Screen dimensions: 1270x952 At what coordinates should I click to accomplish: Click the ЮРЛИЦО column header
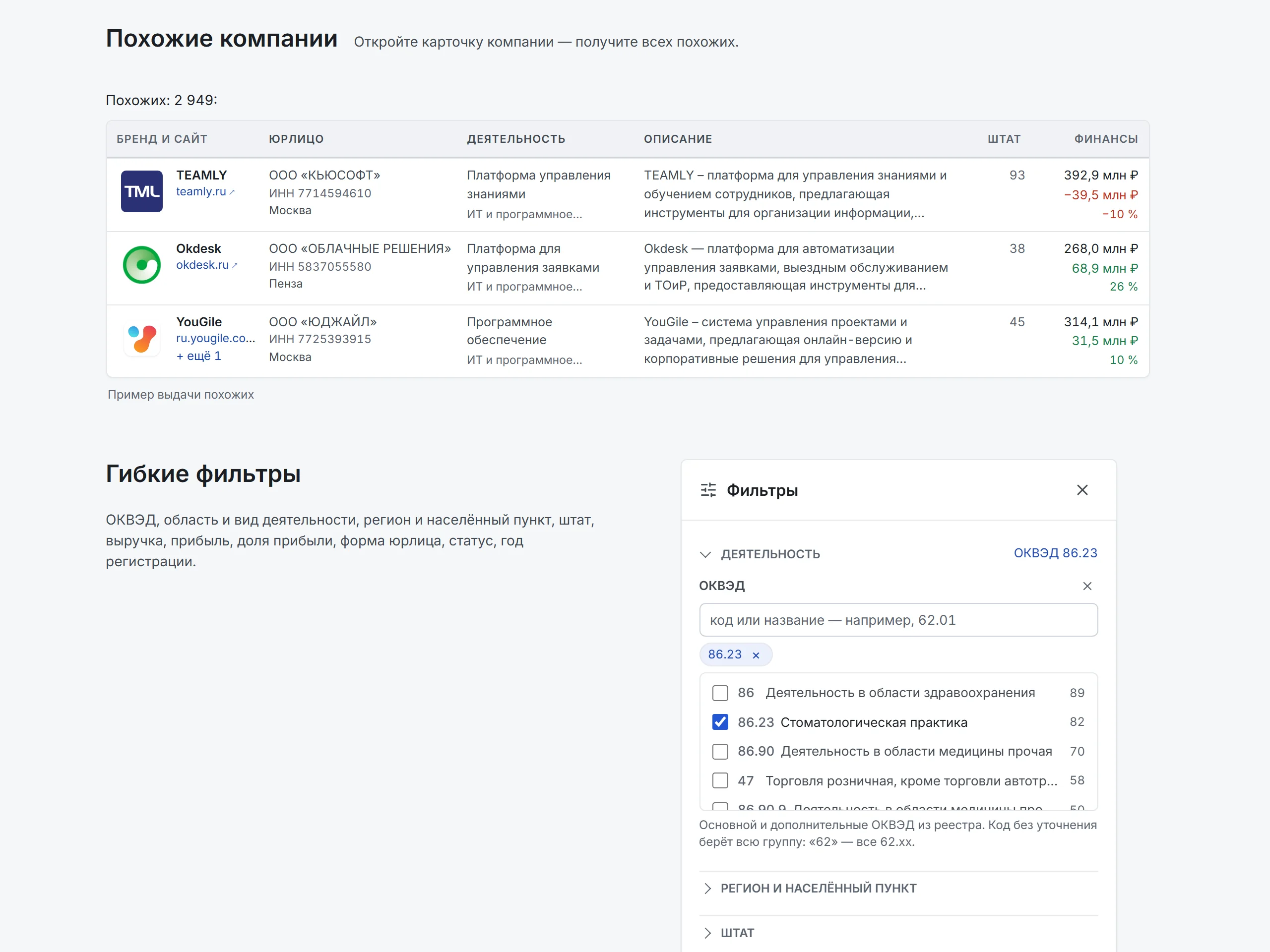coord(296,139)
